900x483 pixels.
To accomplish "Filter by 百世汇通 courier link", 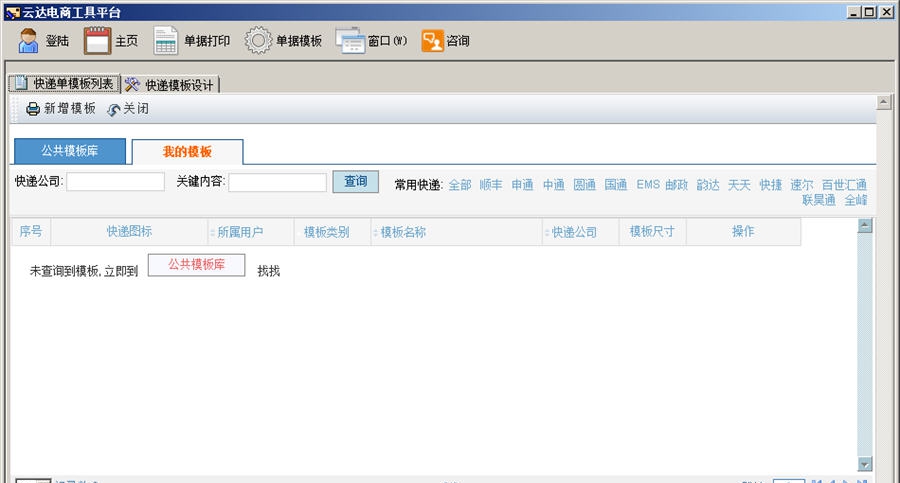I will point(844,185).
